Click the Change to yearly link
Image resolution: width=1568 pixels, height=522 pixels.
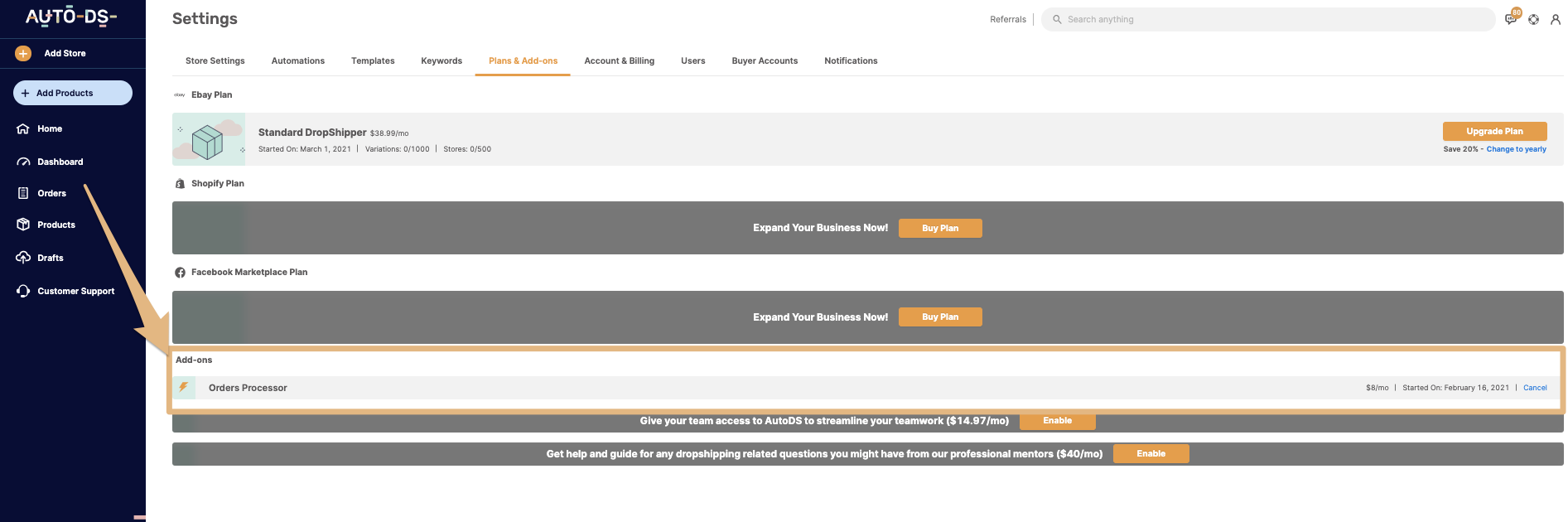point(1516,149)
